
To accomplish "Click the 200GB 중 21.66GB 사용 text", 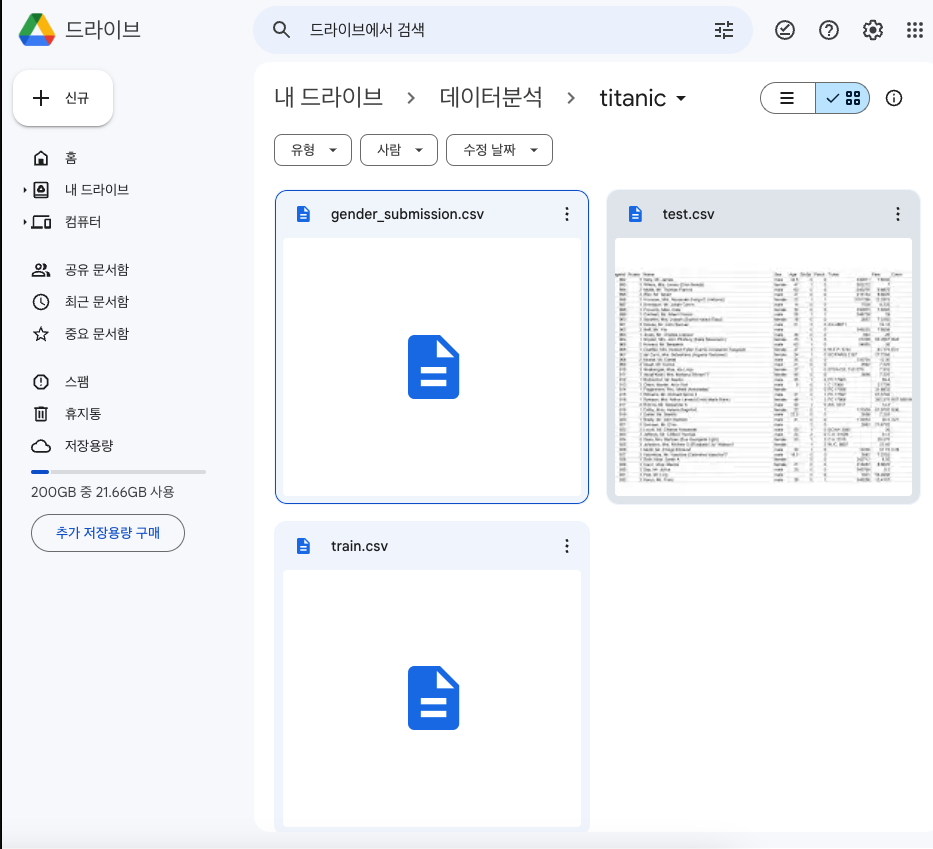I will point(102,492).
